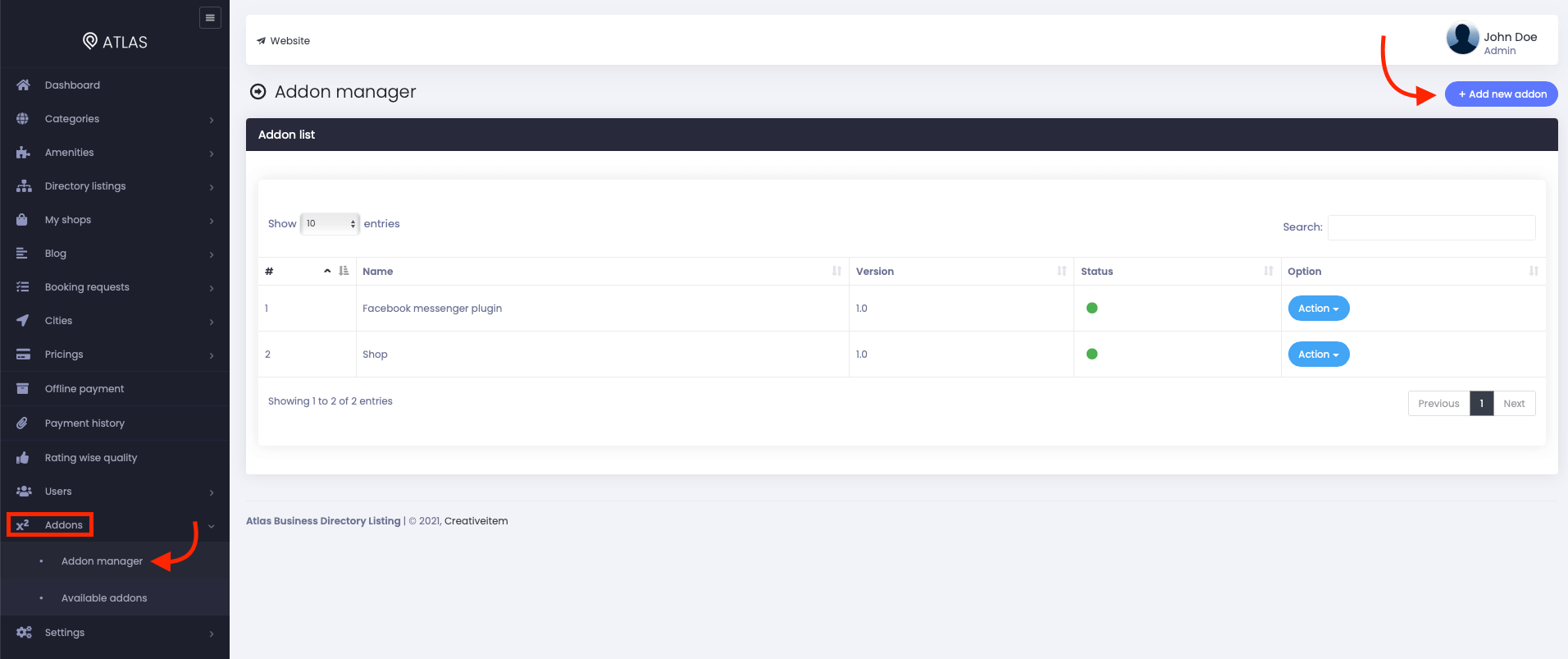Screen dimensions: 1568x659
Task: Collapse the Addons menu chevron
Action: pyautogui.click(x=212, y=526)
